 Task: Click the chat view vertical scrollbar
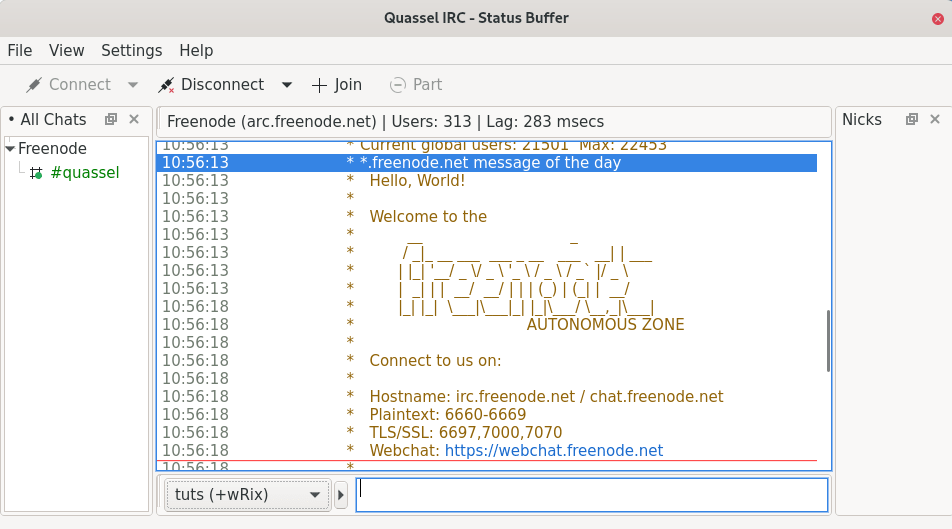[828, 341]
